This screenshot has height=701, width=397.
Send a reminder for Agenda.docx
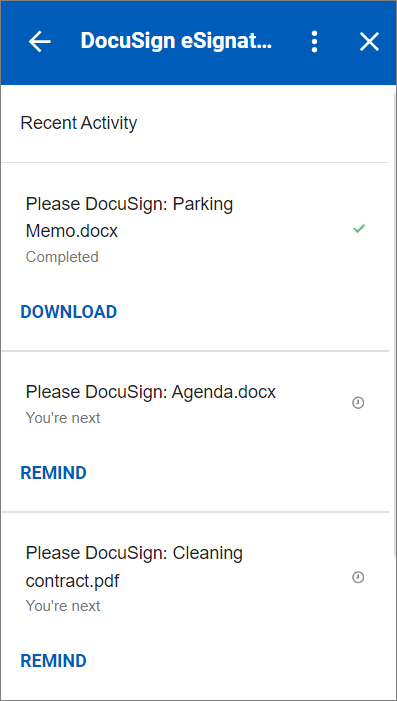coord(54,473)
